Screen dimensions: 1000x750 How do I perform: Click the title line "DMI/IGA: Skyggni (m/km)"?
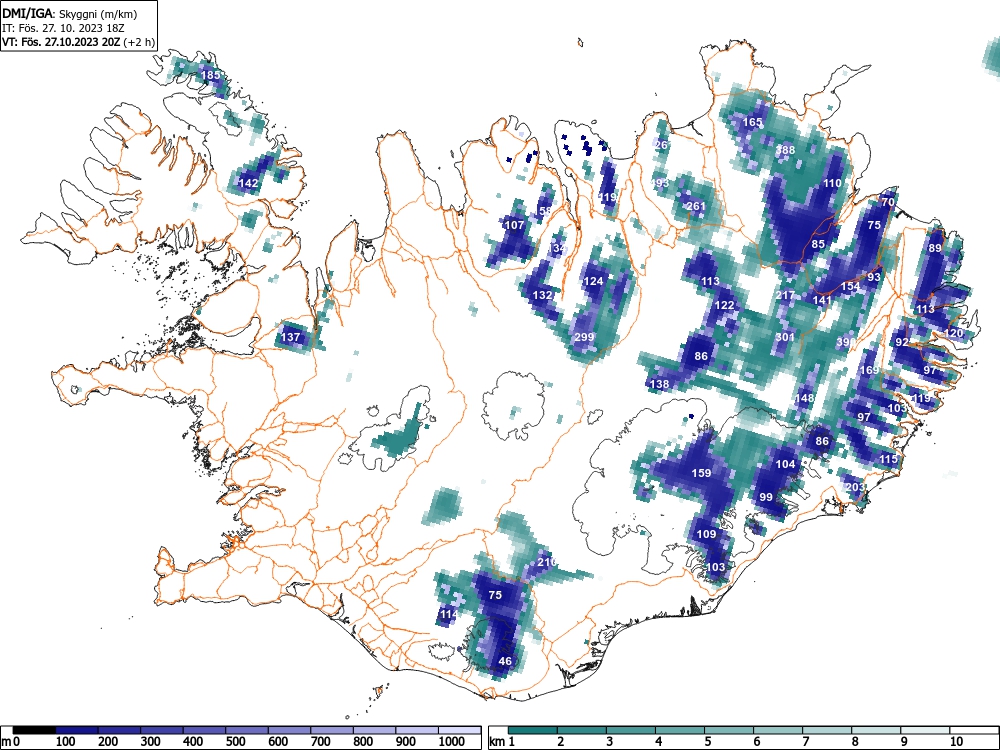coord(70,13)
